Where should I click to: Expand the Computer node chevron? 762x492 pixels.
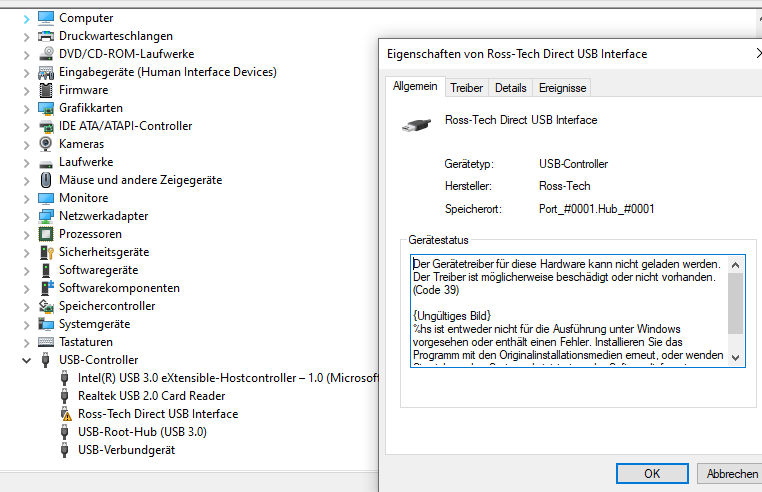pyautogui.click(x=26, y=19)
